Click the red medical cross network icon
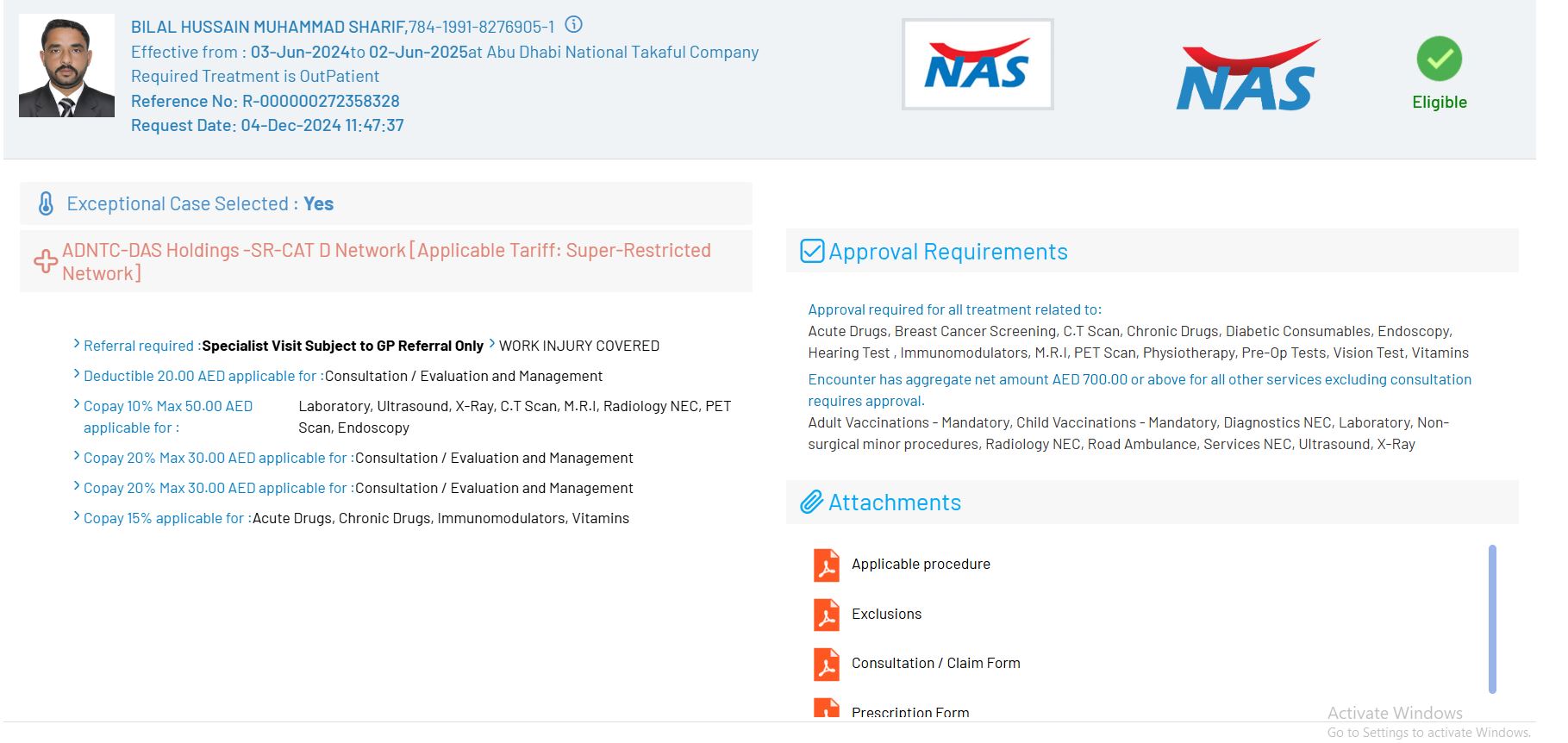This screenshot has width=1568, height=743. click(x=46, y=261)
